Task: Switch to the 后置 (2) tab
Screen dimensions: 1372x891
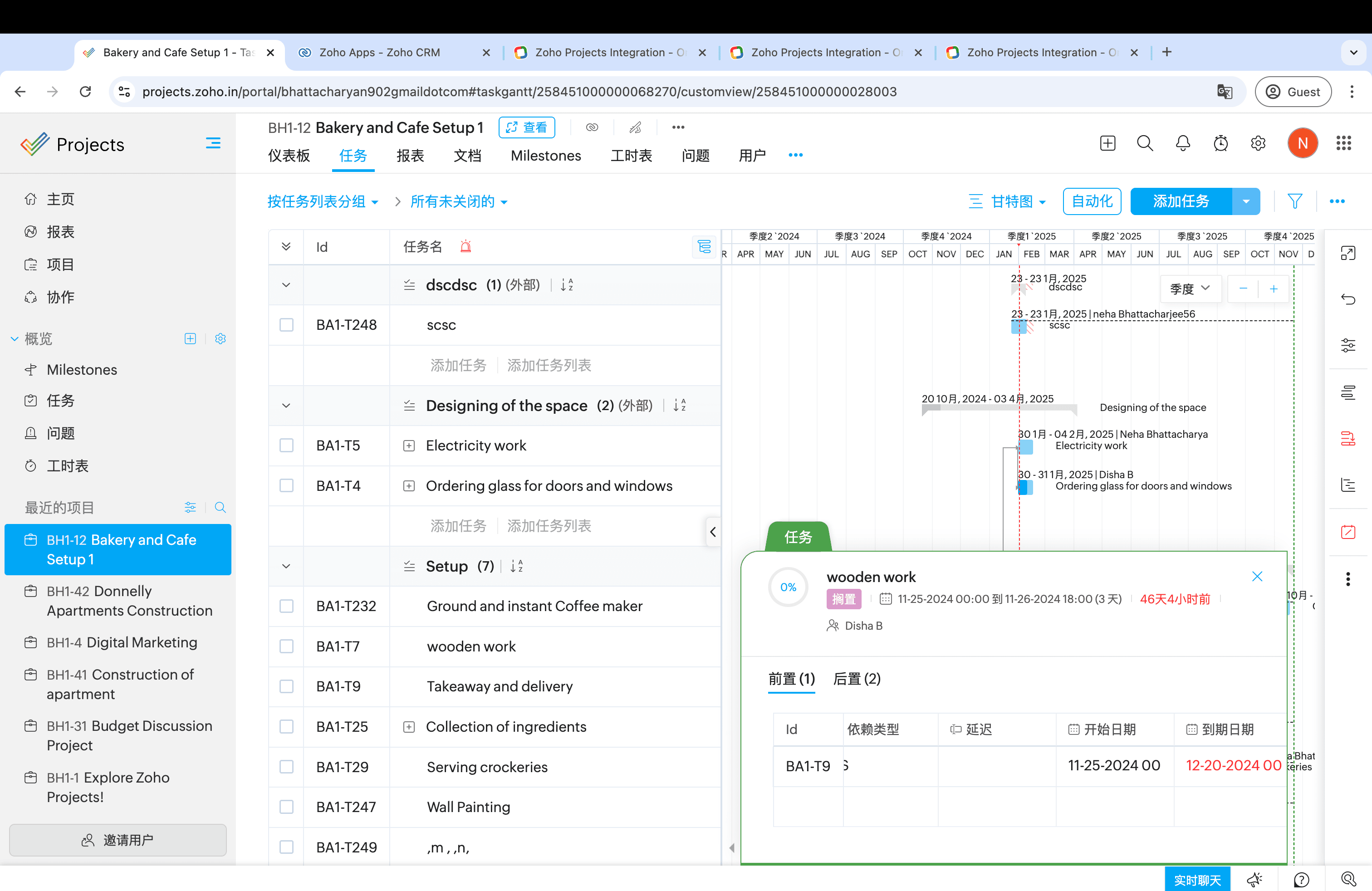Action: point(857,679)
